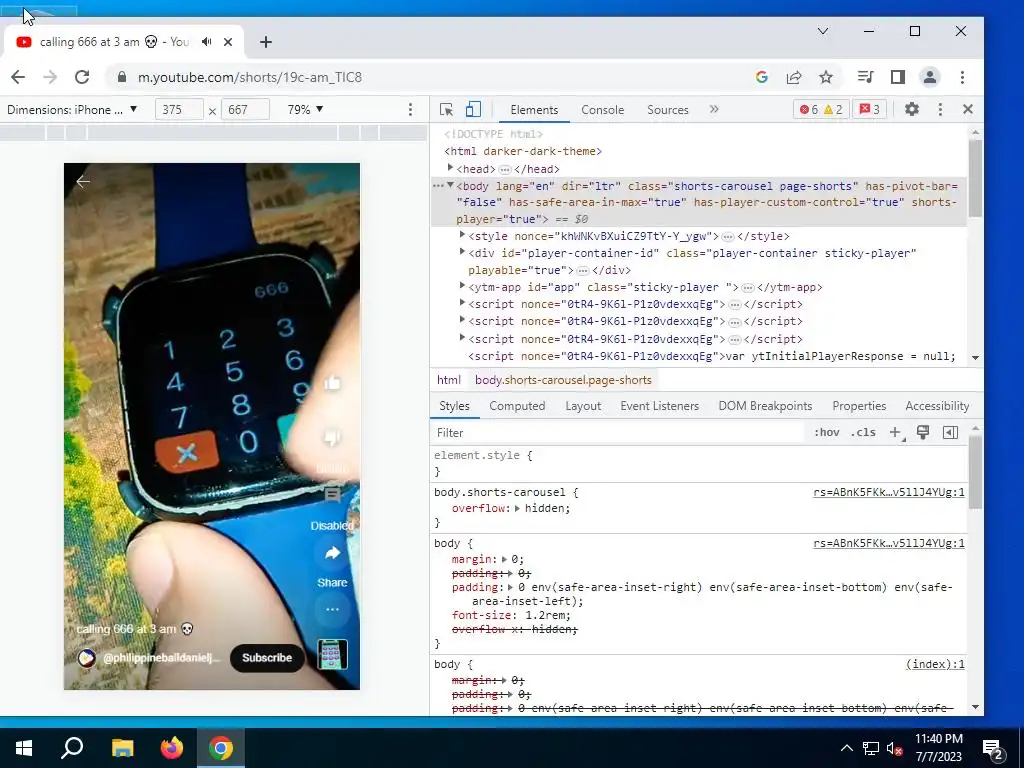Open the channel avatar
The height and width of the screenshot is (768, 1024).
click(87, 658)
